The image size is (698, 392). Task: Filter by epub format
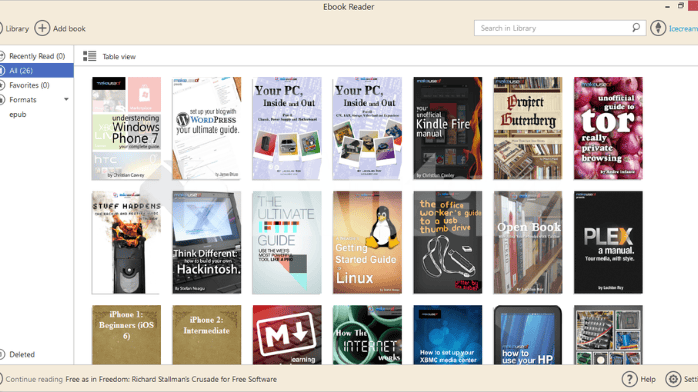18,114
